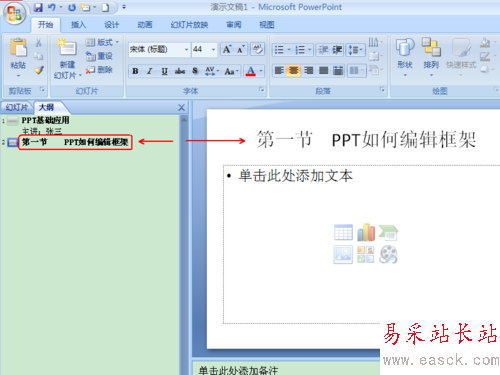Decrease the list indent level
The height and width of the screenshot is (375, 500).
[x=323, y=50]
